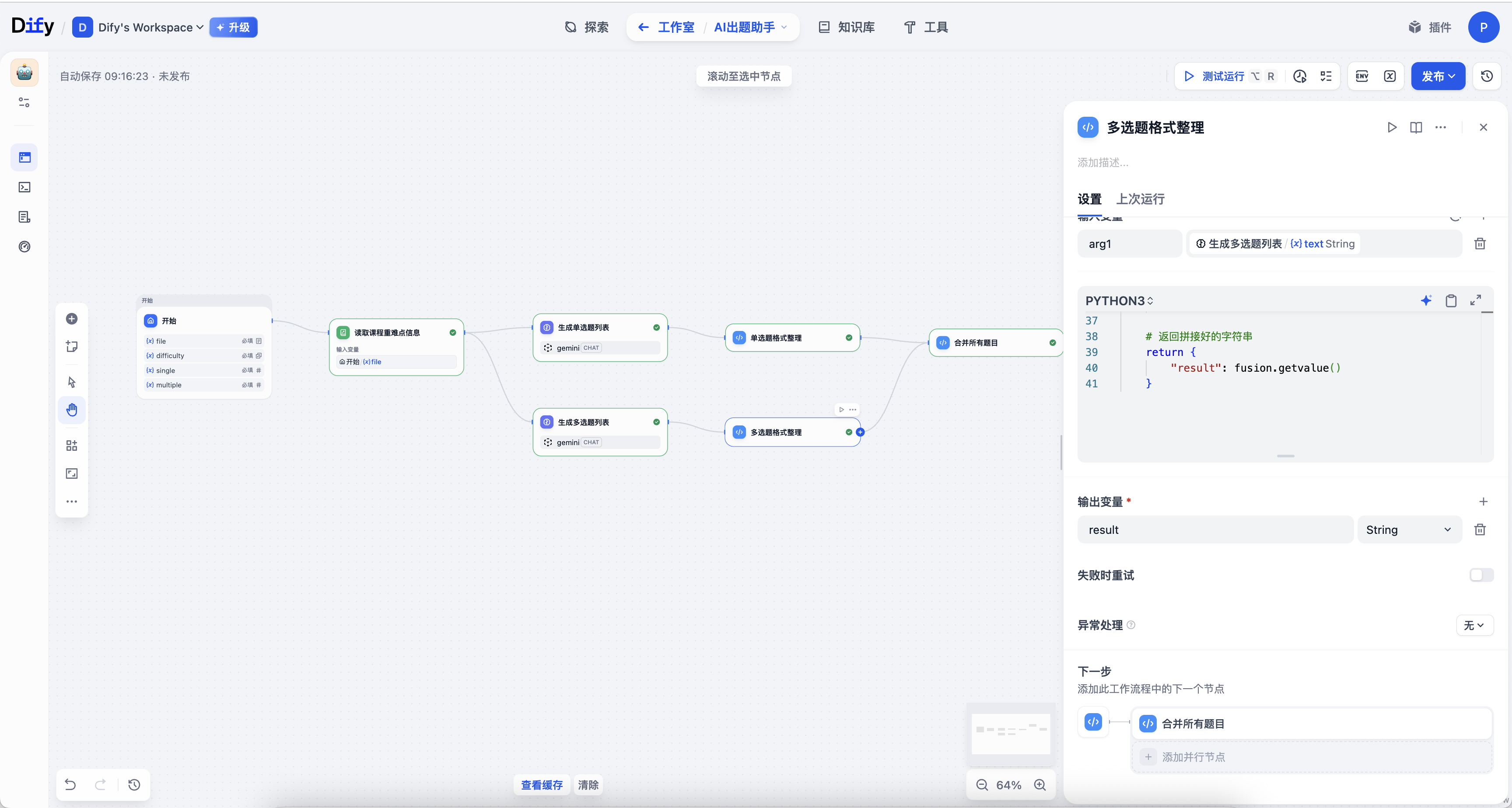1512x808 pixels.
Task: Open the error handling dropdown
Action: [1474, 625]
